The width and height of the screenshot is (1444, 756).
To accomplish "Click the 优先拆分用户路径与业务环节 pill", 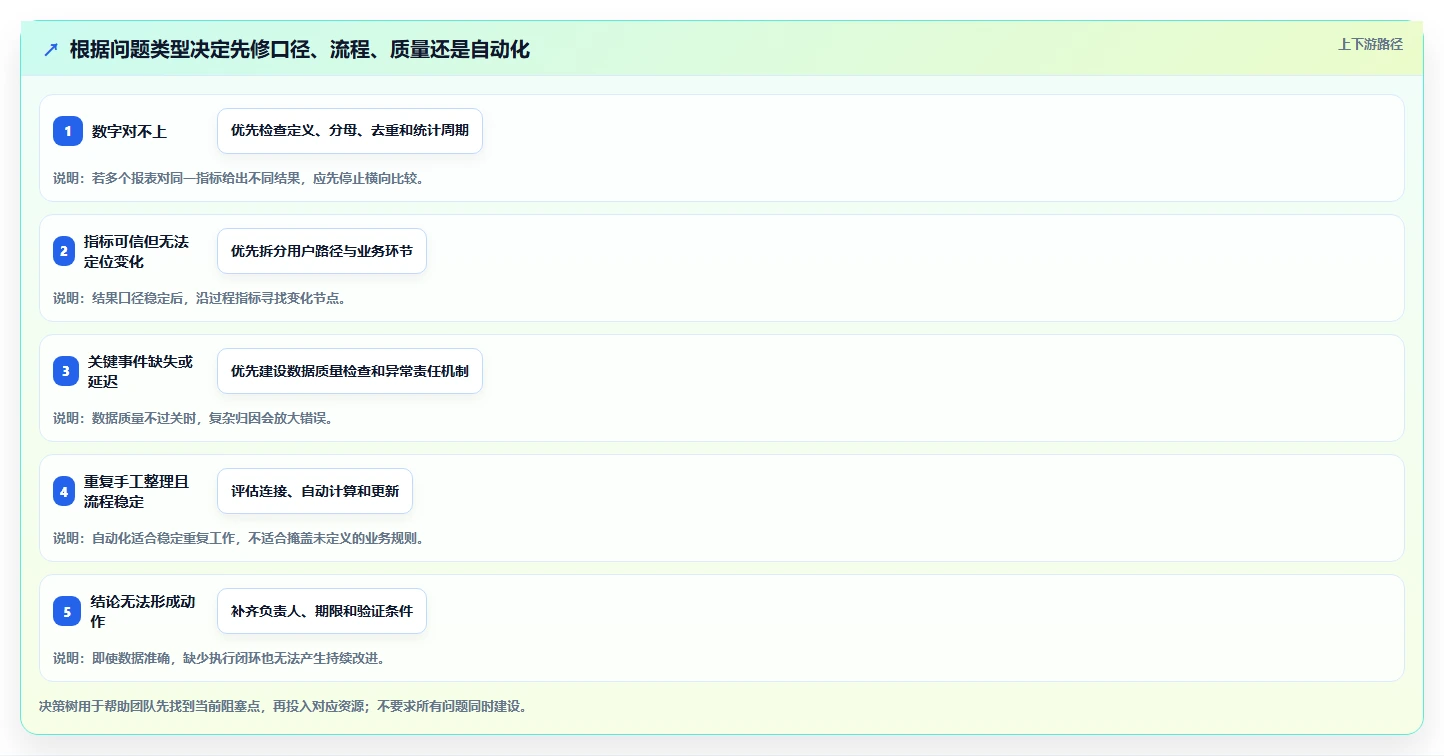I will [x=322, y=251].
